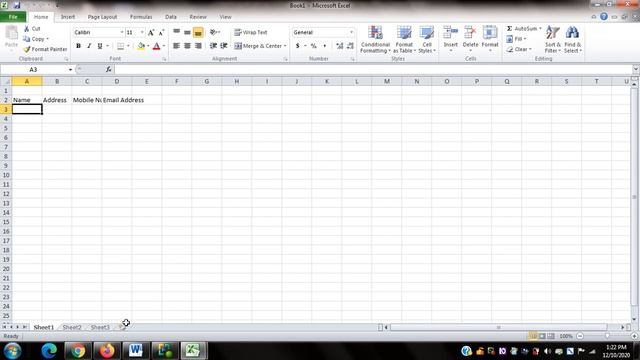Shrink font size with smaller A icon
The image size is (640, 360).
[x=161, y=32]
